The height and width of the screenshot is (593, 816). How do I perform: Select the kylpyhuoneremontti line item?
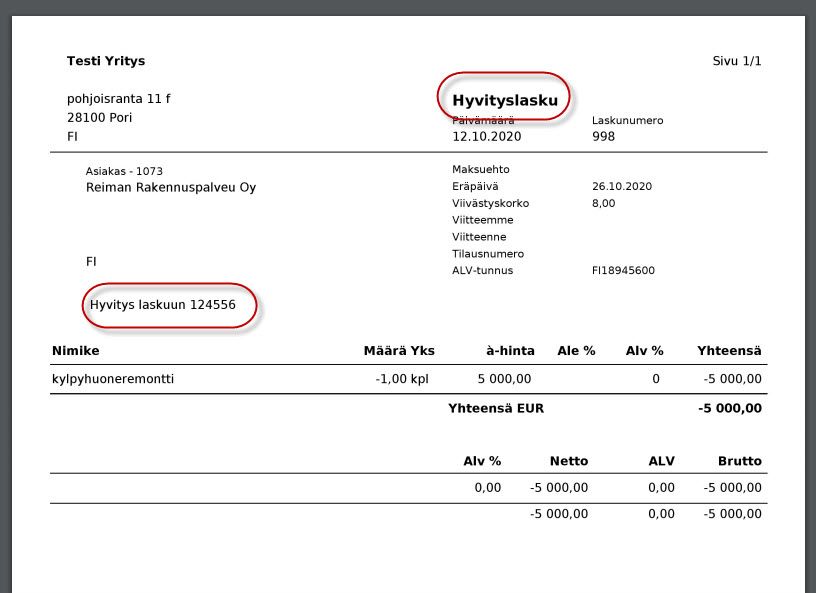[x=112, y=379]
